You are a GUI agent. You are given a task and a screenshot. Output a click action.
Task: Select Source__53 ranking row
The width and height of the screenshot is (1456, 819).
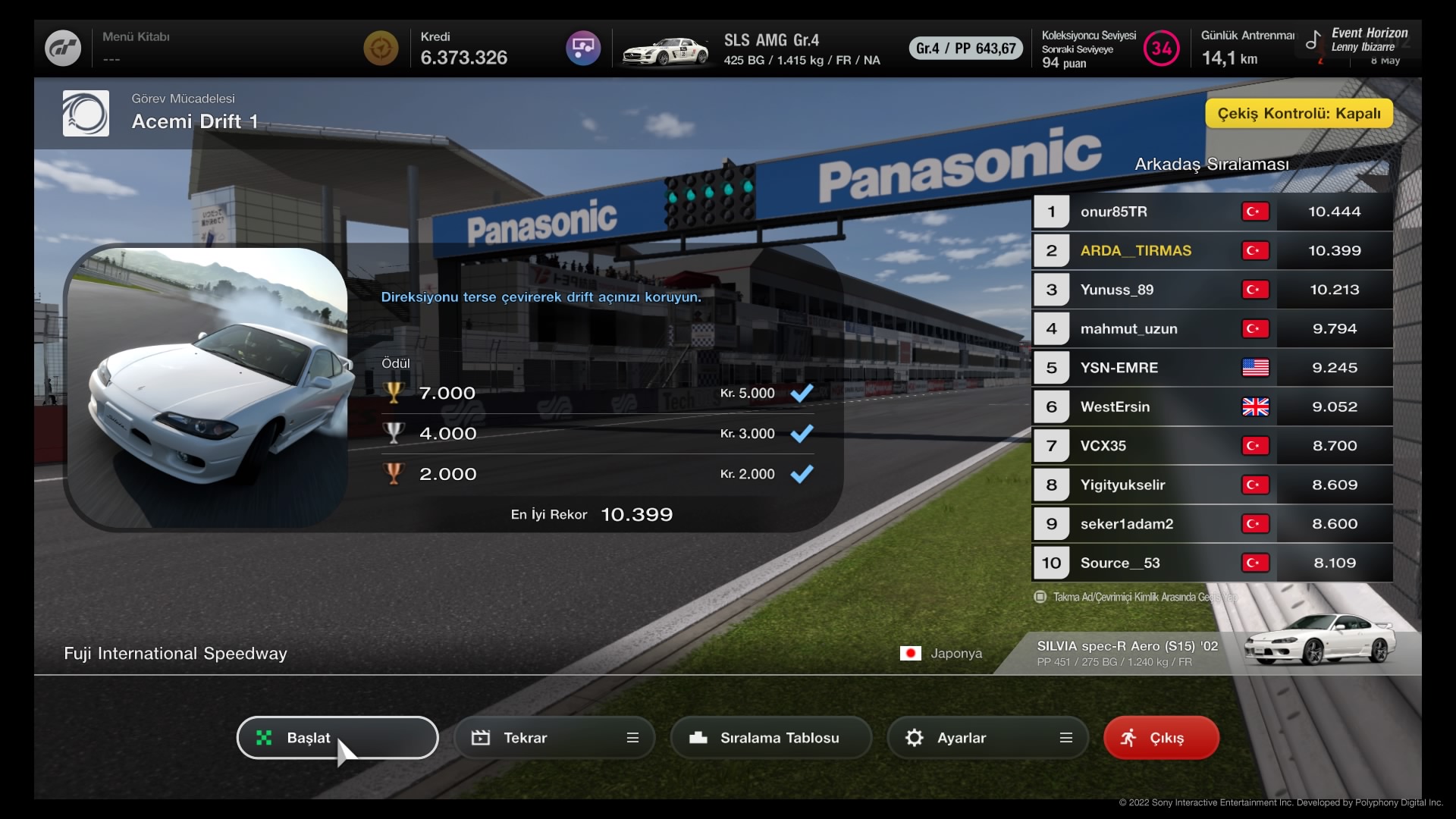click(1212, 563)
